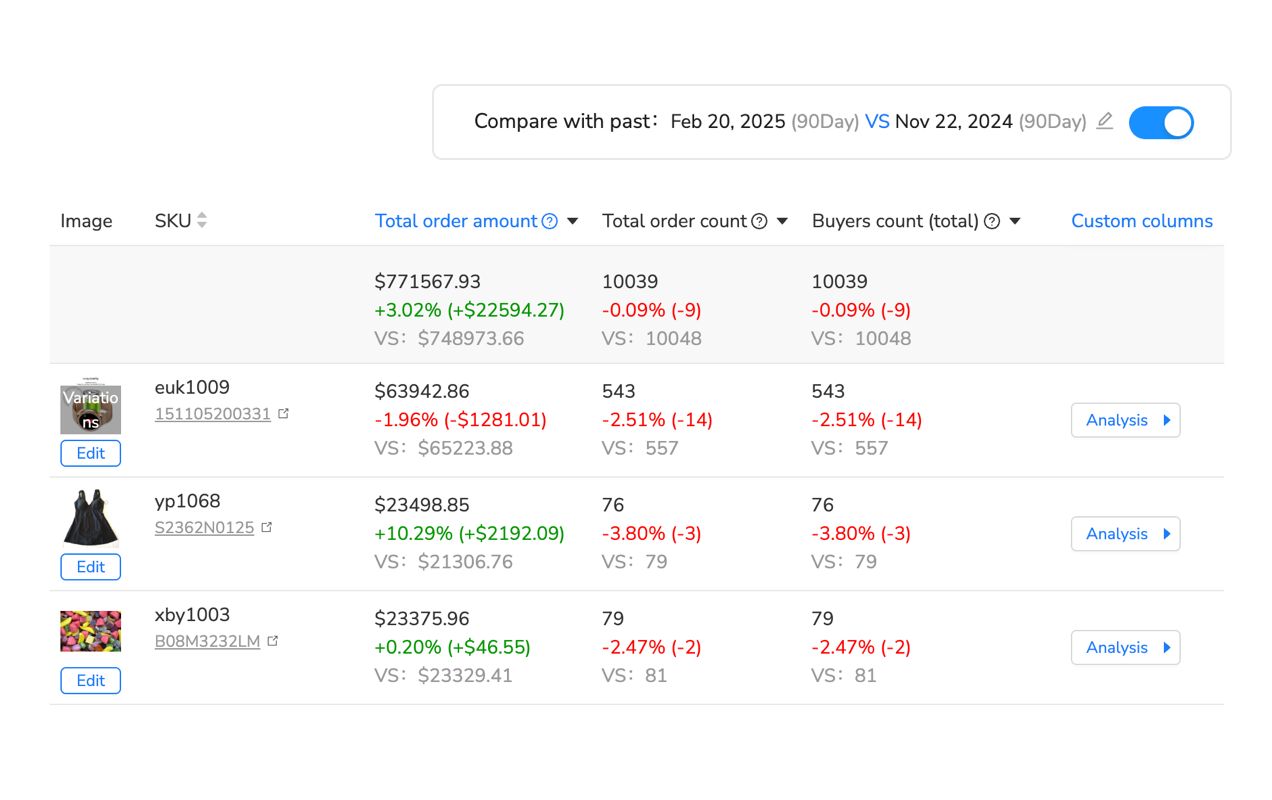1272x800 pixels.
Task: Select the Total order amount column header
Action: (x=459, y=221)
